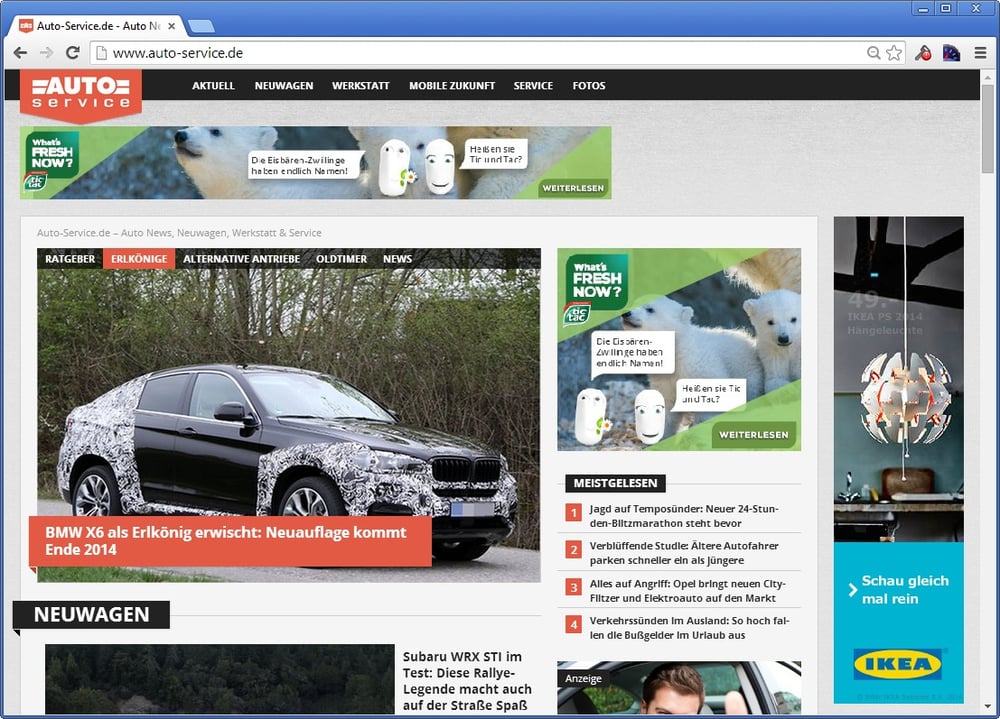The height and width of the screenshot is (719, 1000).
Task: Open a new tab with the new-tab button
Action: tap(202, 26)
